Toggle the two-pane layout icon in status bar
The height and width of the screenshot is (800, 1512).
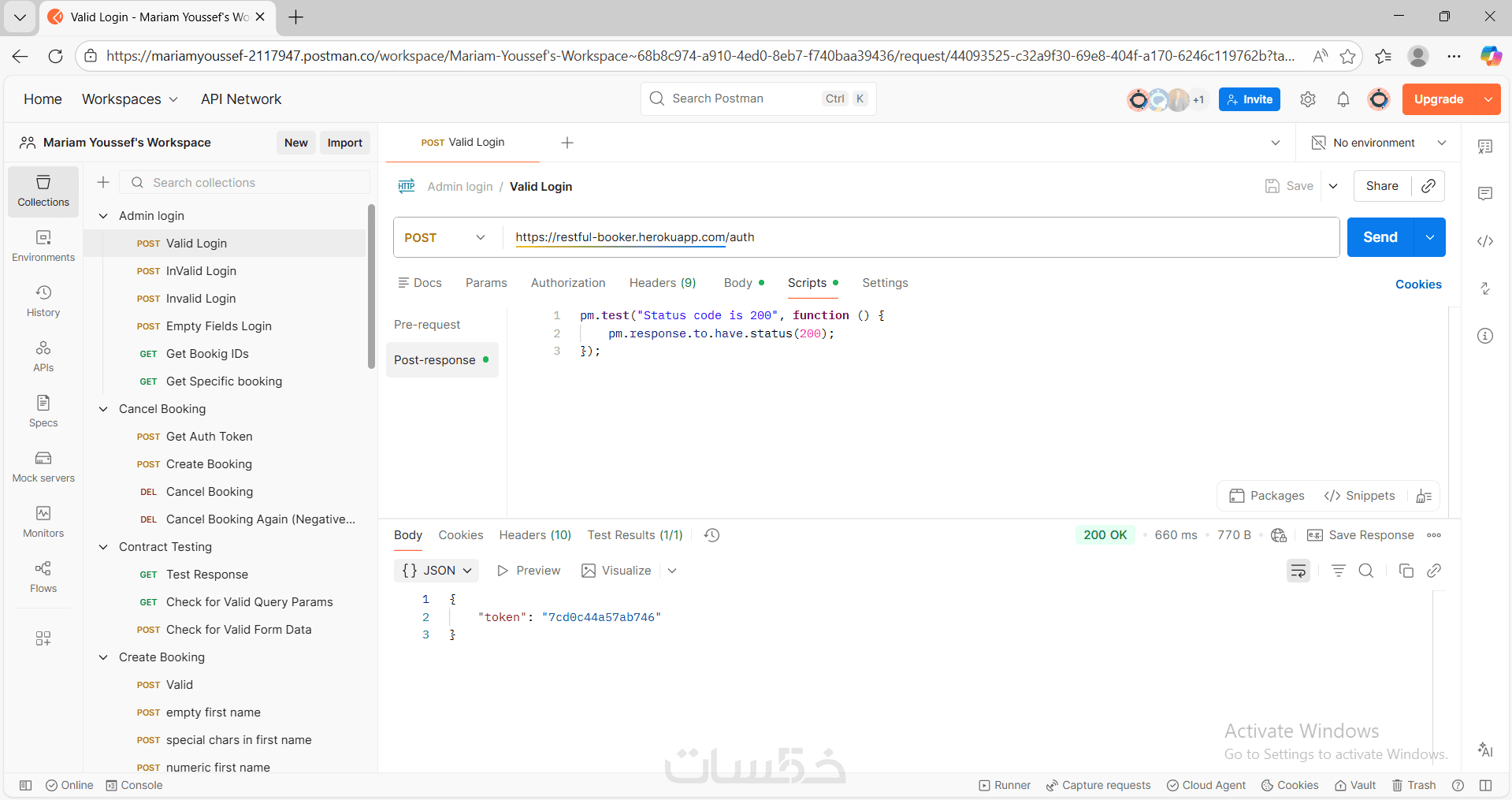pos(1485,785)
